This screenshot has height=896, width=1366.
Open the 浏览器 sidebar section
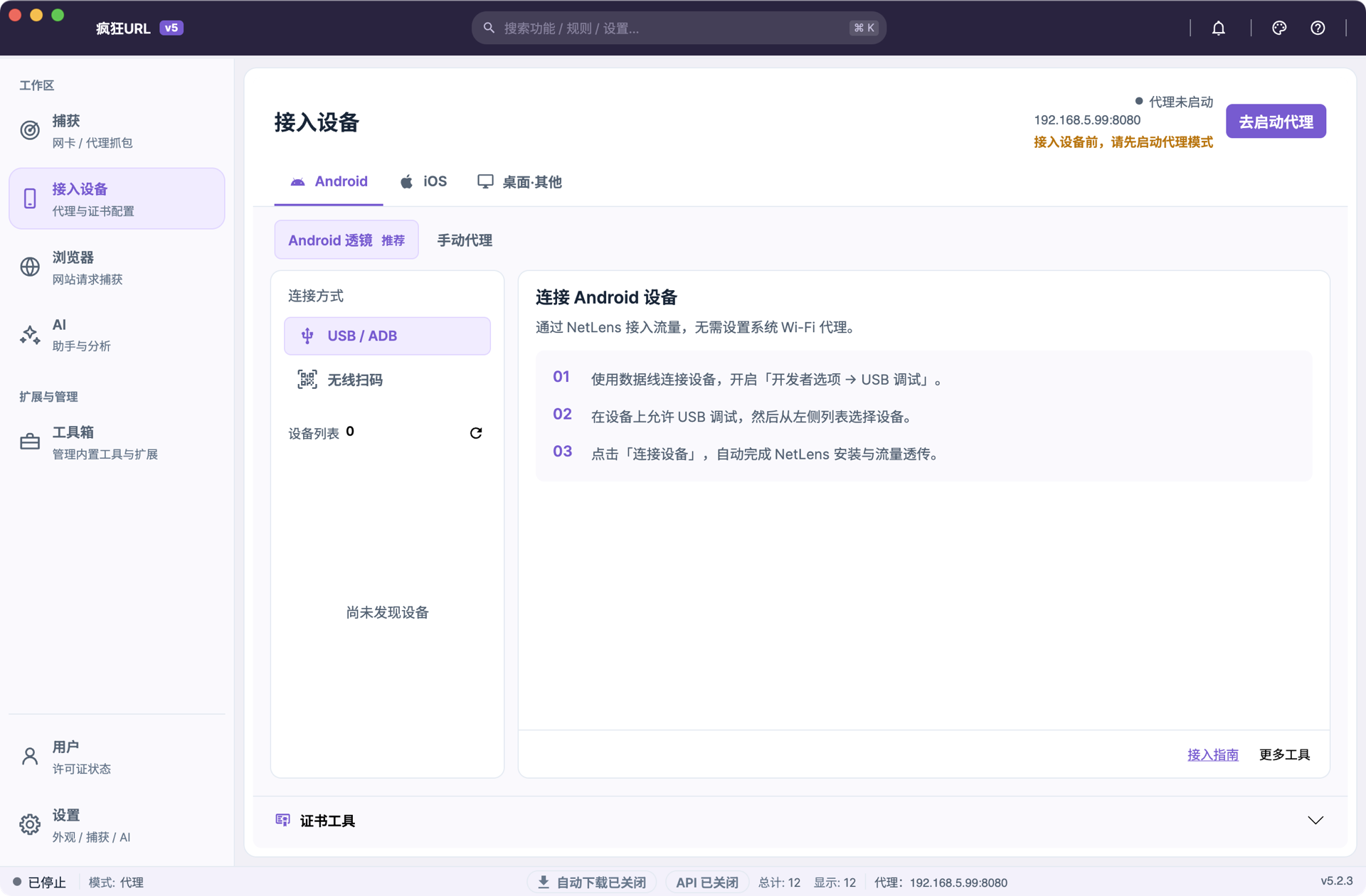(117, 267)
